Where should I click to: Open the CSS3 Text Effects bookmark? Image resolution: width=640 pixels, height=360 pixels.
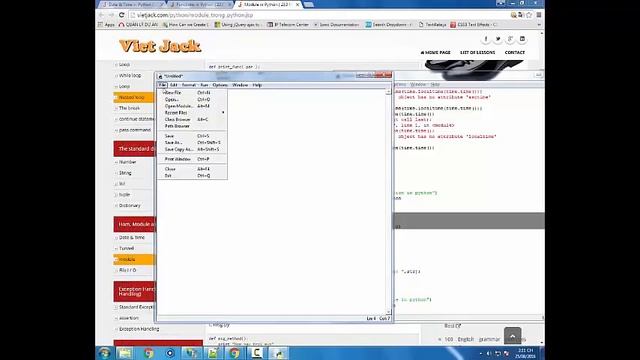pyautogui.click(x=473, y=24)
